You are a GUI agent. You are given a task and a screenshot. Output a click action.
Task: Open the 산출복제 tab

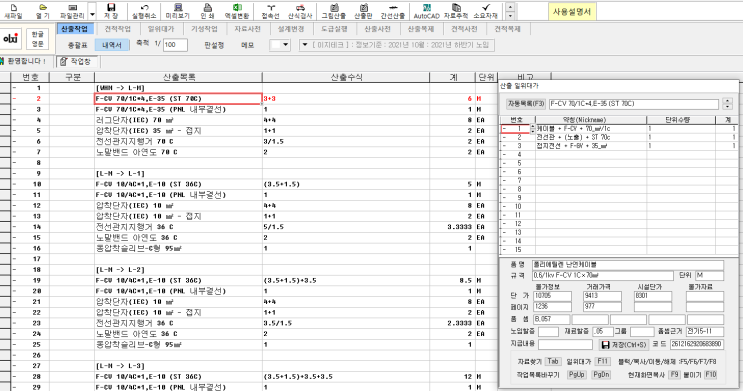[x=421, y=29]
